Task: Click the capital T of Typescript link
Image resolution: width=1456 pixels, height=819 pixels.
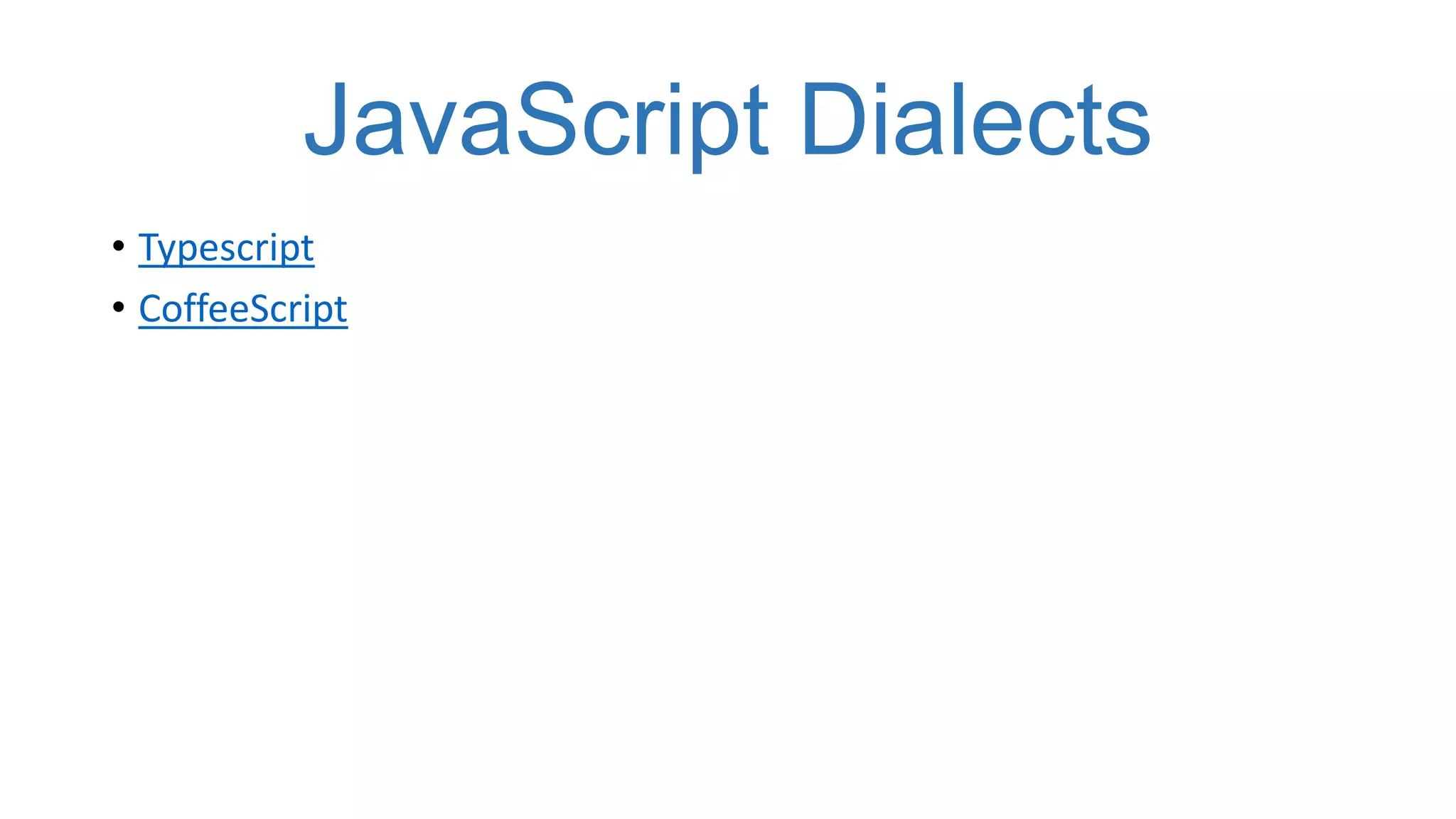Action: click(x=149, y=247)
